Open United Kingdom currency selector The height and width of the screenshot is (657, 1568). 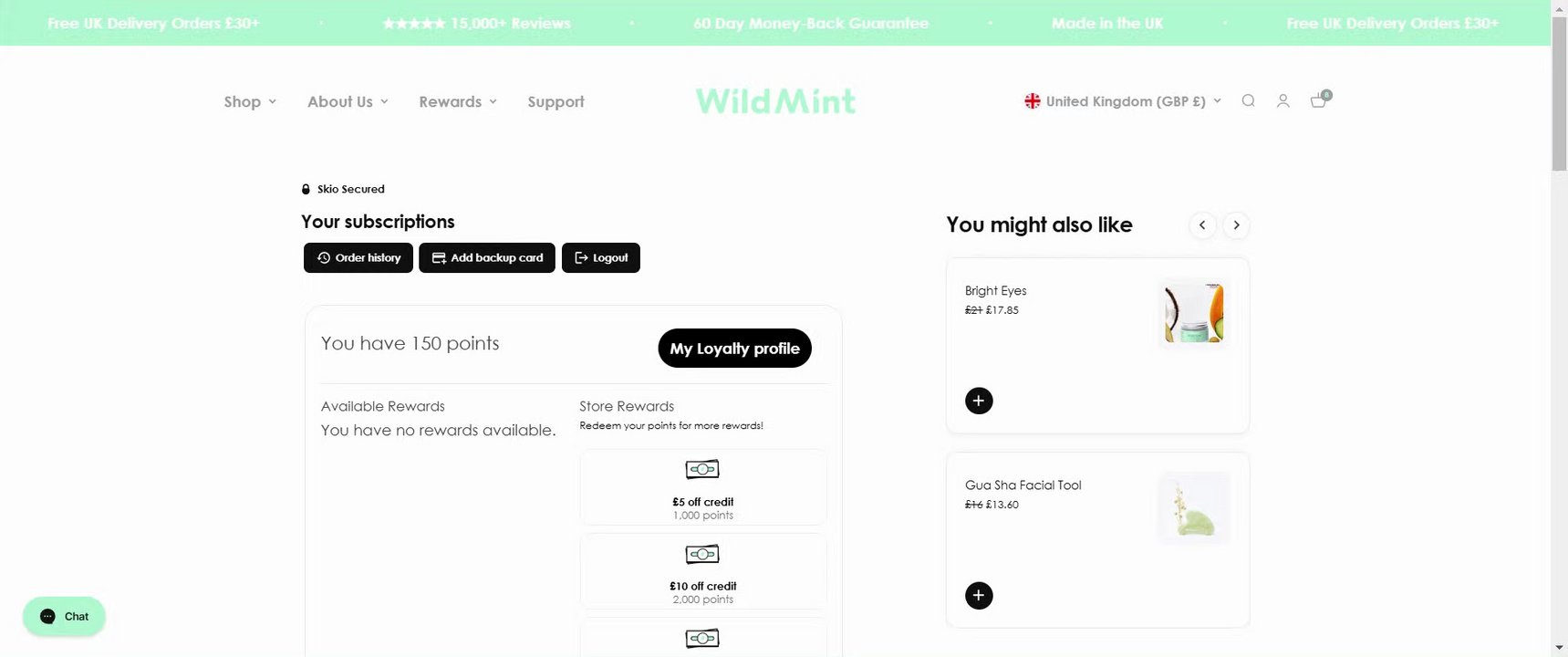coord(1122,101)
